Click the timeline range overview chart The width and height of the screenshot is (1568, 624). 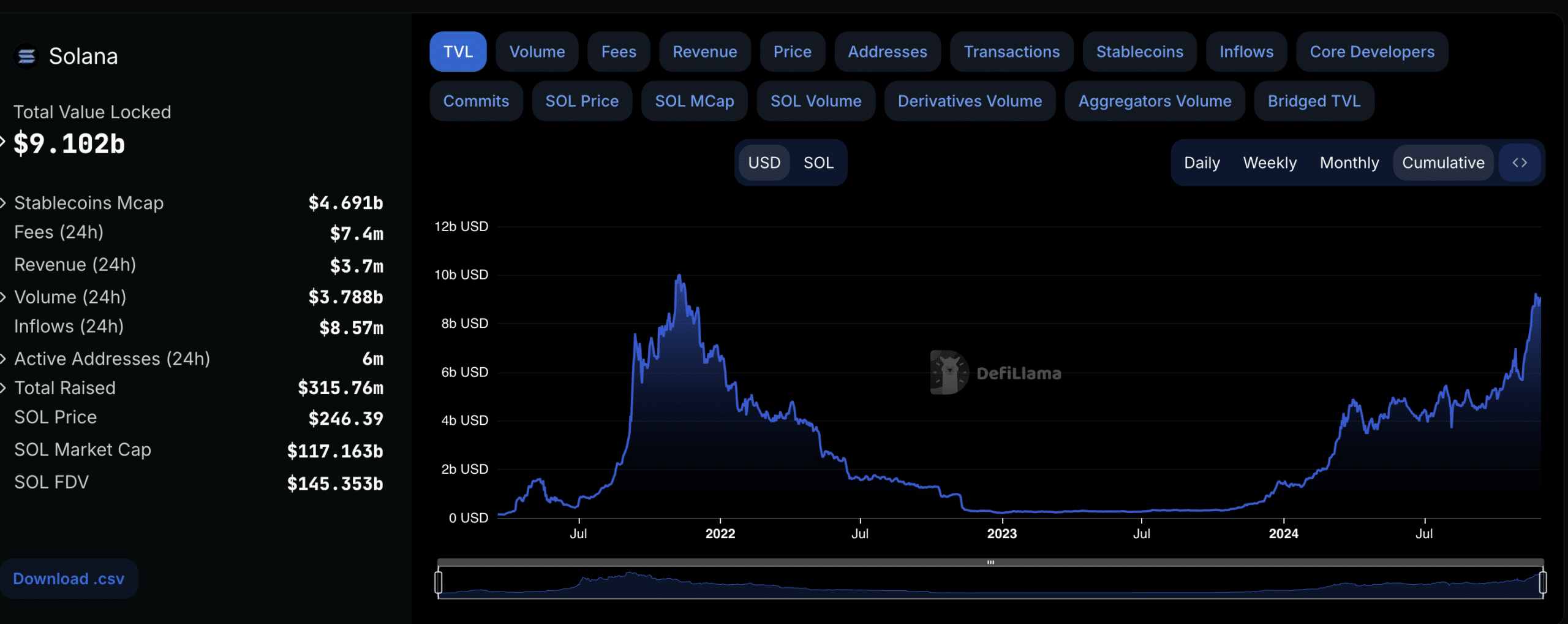pyautogui.click(x=990, y=582)
